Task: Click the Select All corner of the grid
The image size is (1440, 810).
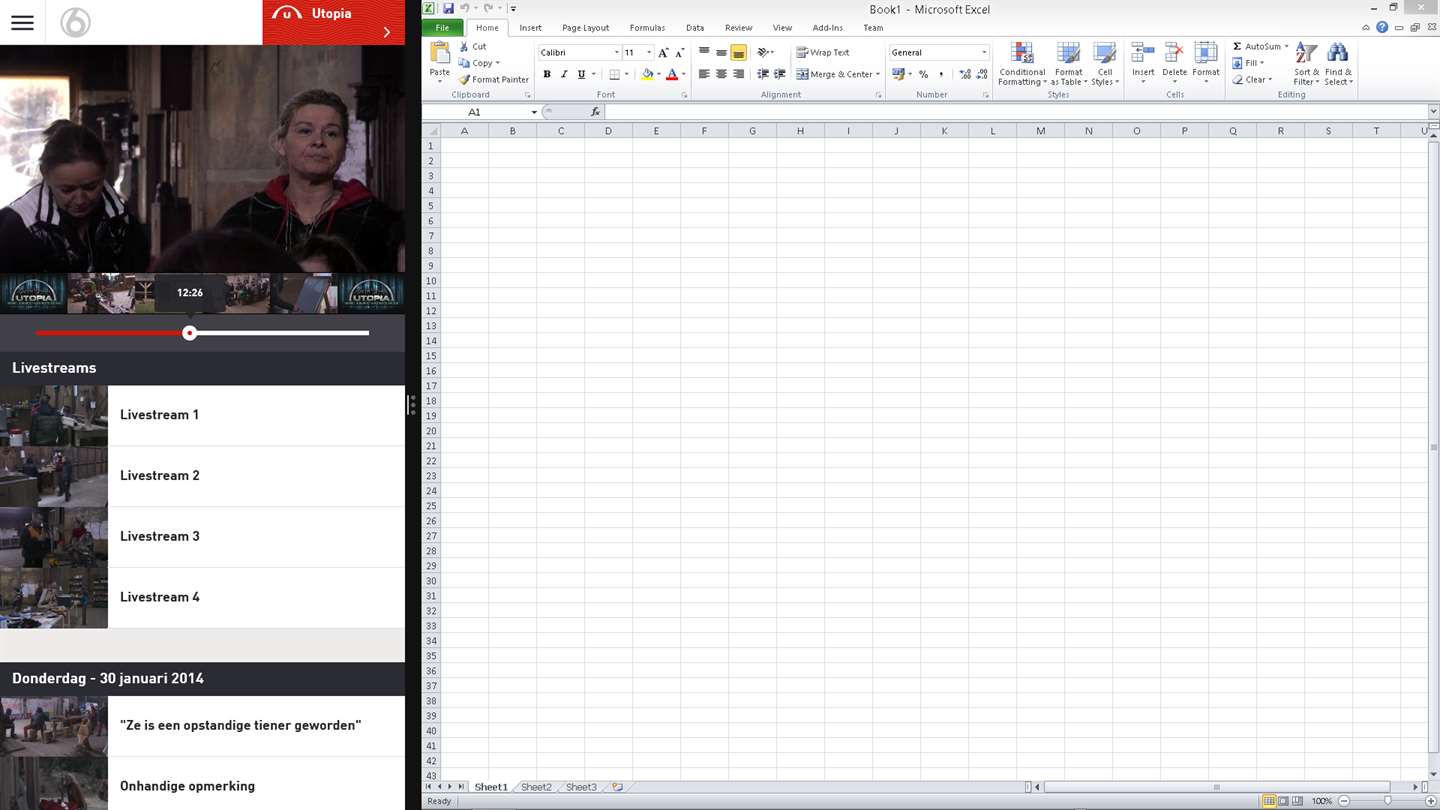Action: [x=431, y=131]
